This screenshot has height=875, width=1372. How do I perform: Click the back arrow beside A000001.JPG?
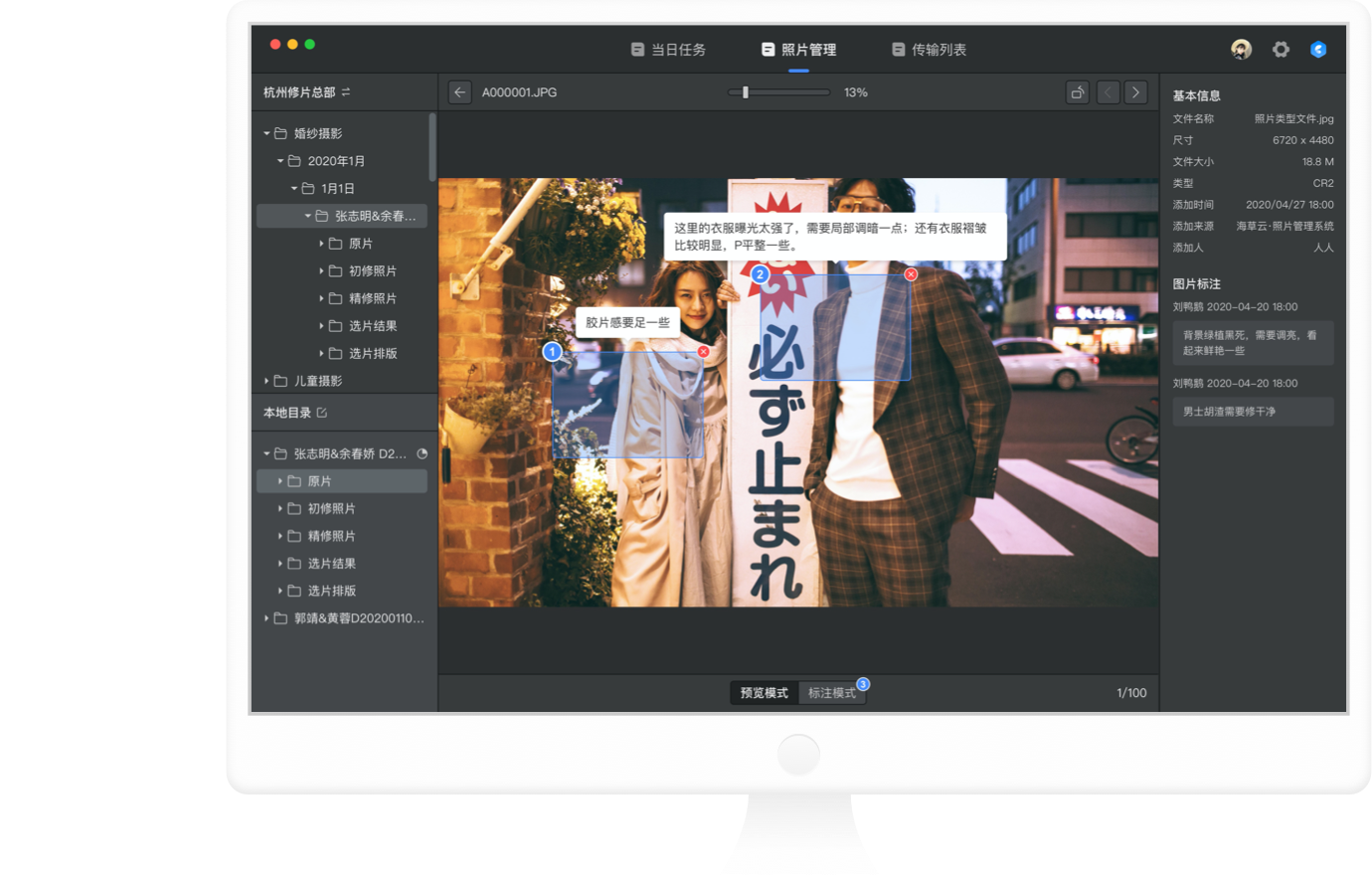pyautogui.click(x=459, y=92)
